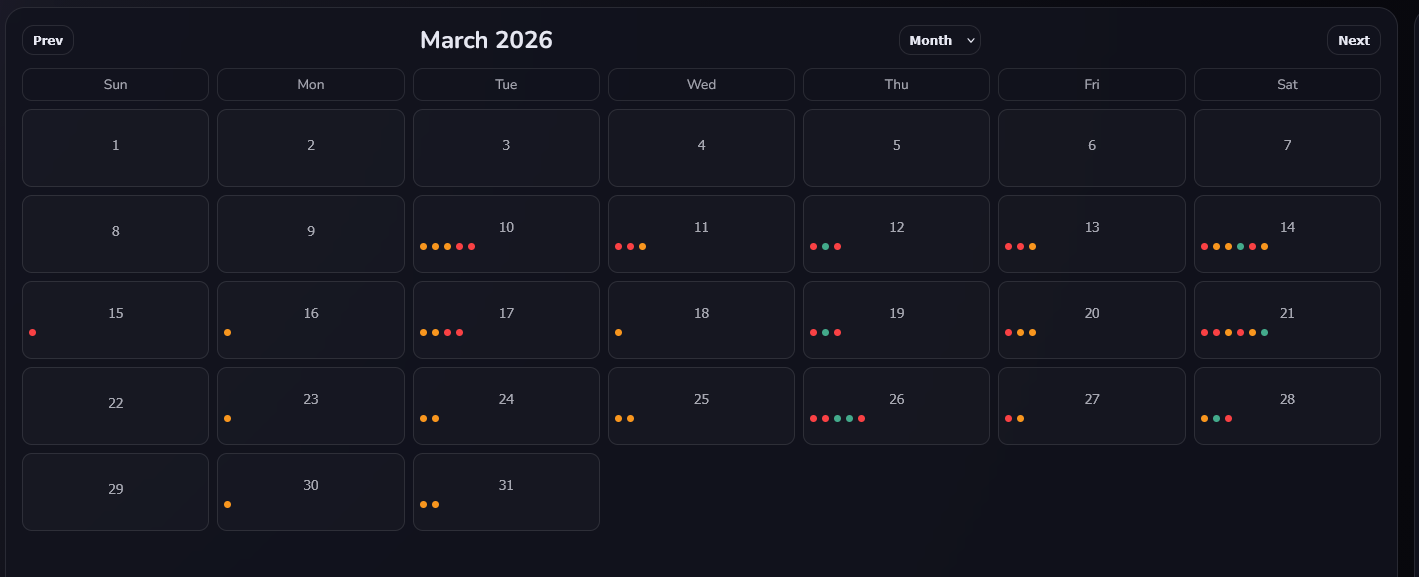Click the Wed column header

tap(700, 84)
